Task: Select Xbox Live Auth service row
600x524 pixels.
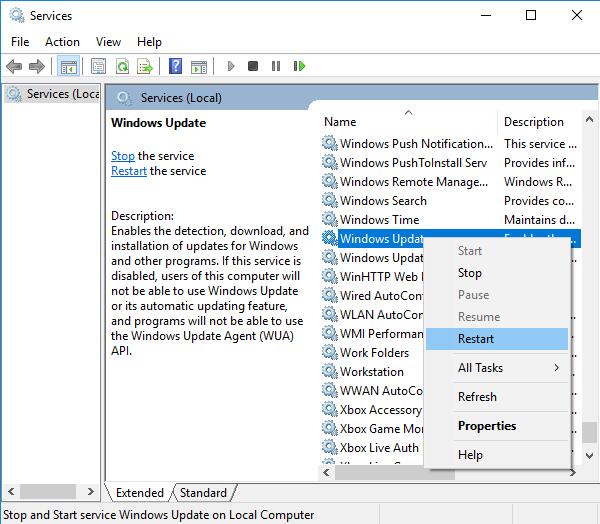Action: (x=372, y=447)
